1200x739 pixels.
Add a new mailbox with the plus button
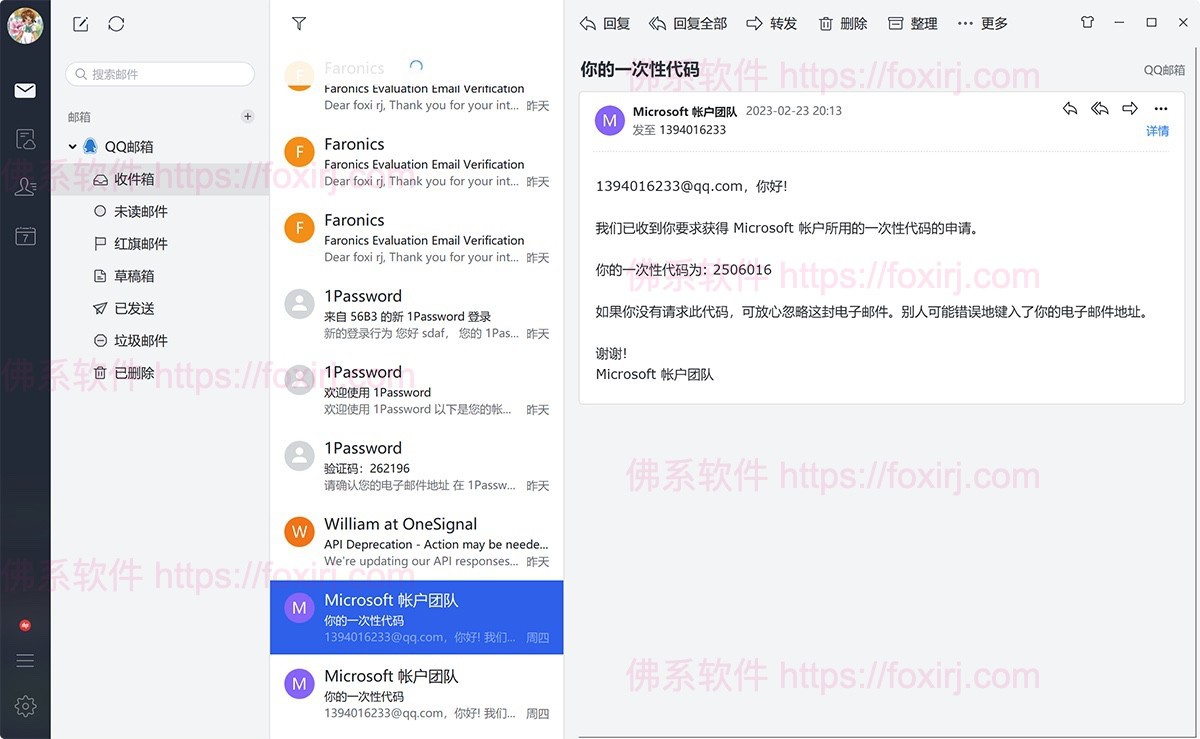[247, 116]
